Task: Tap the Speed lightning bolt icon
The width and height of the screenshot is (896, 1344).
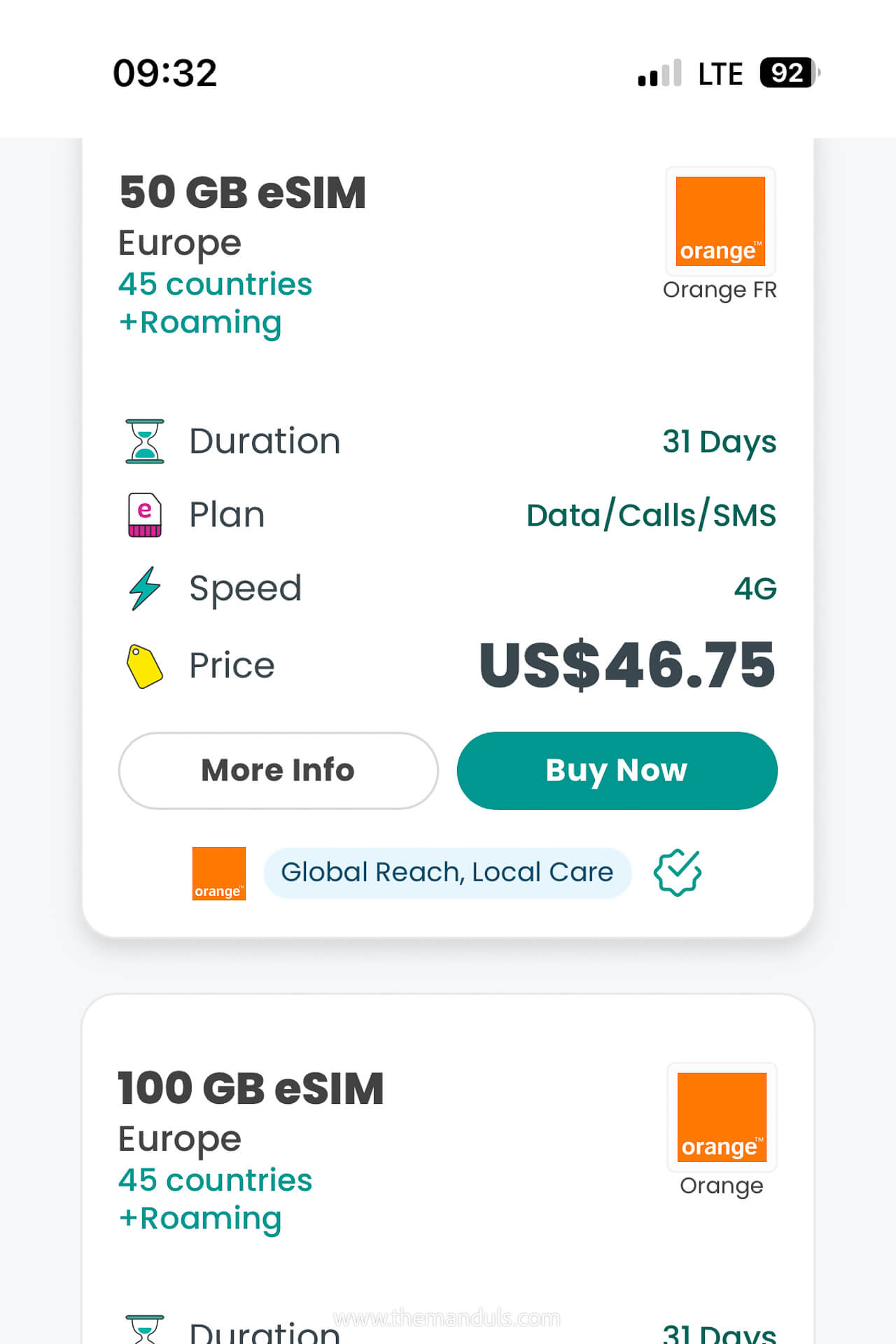Action: coord(145,589)
